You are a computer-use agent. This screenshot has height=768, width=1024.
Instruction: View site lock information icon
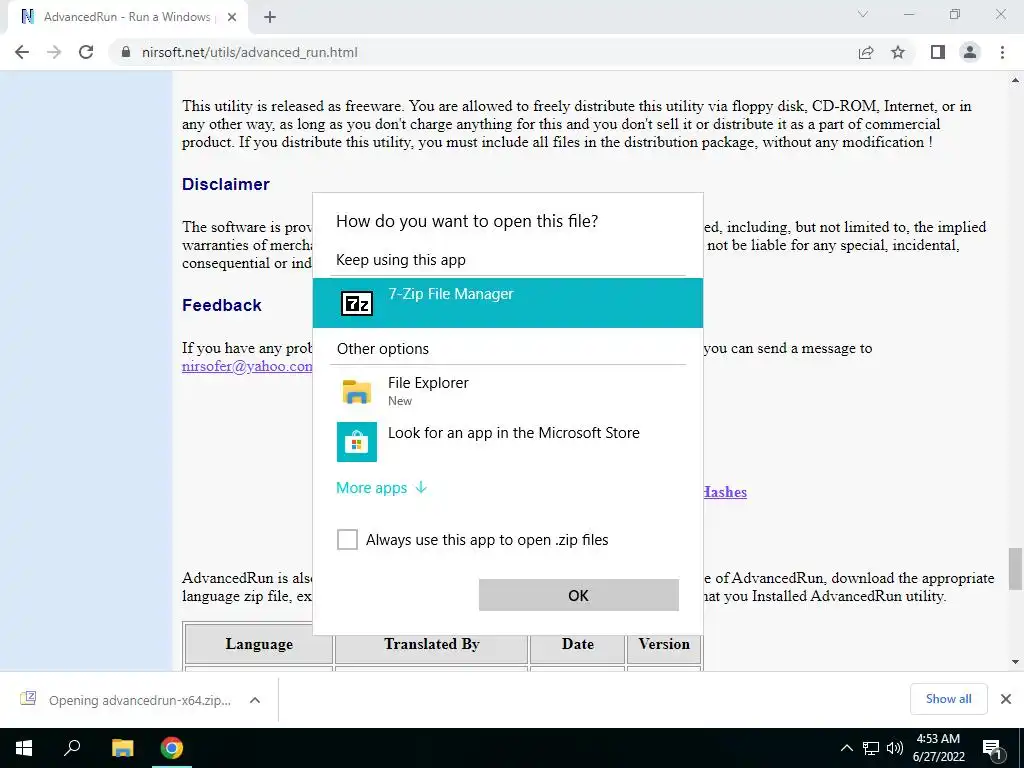(126, 52)
